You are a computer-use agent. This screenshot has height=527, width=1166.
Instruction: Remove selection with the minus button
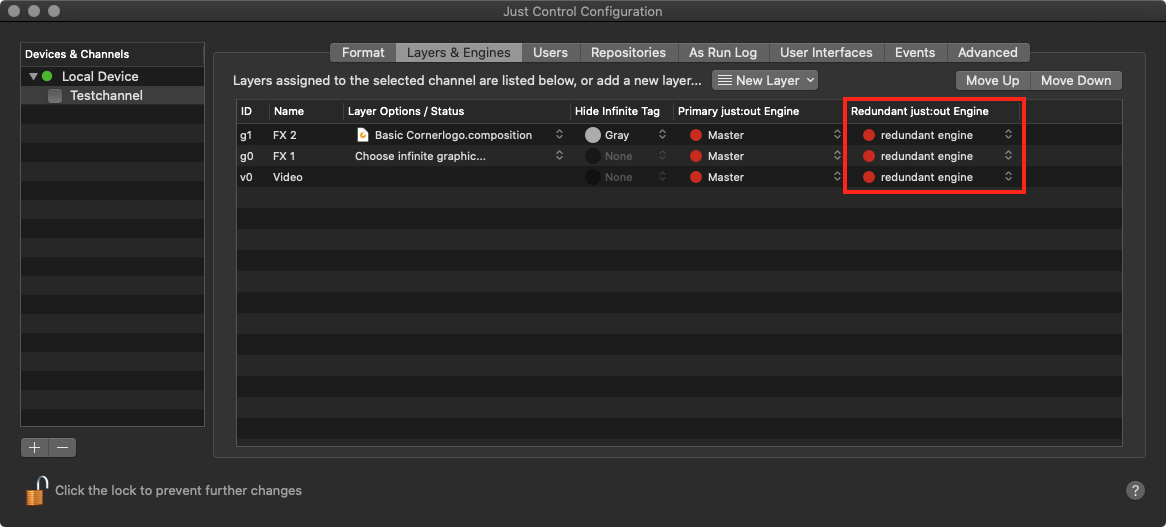point(62,447)
